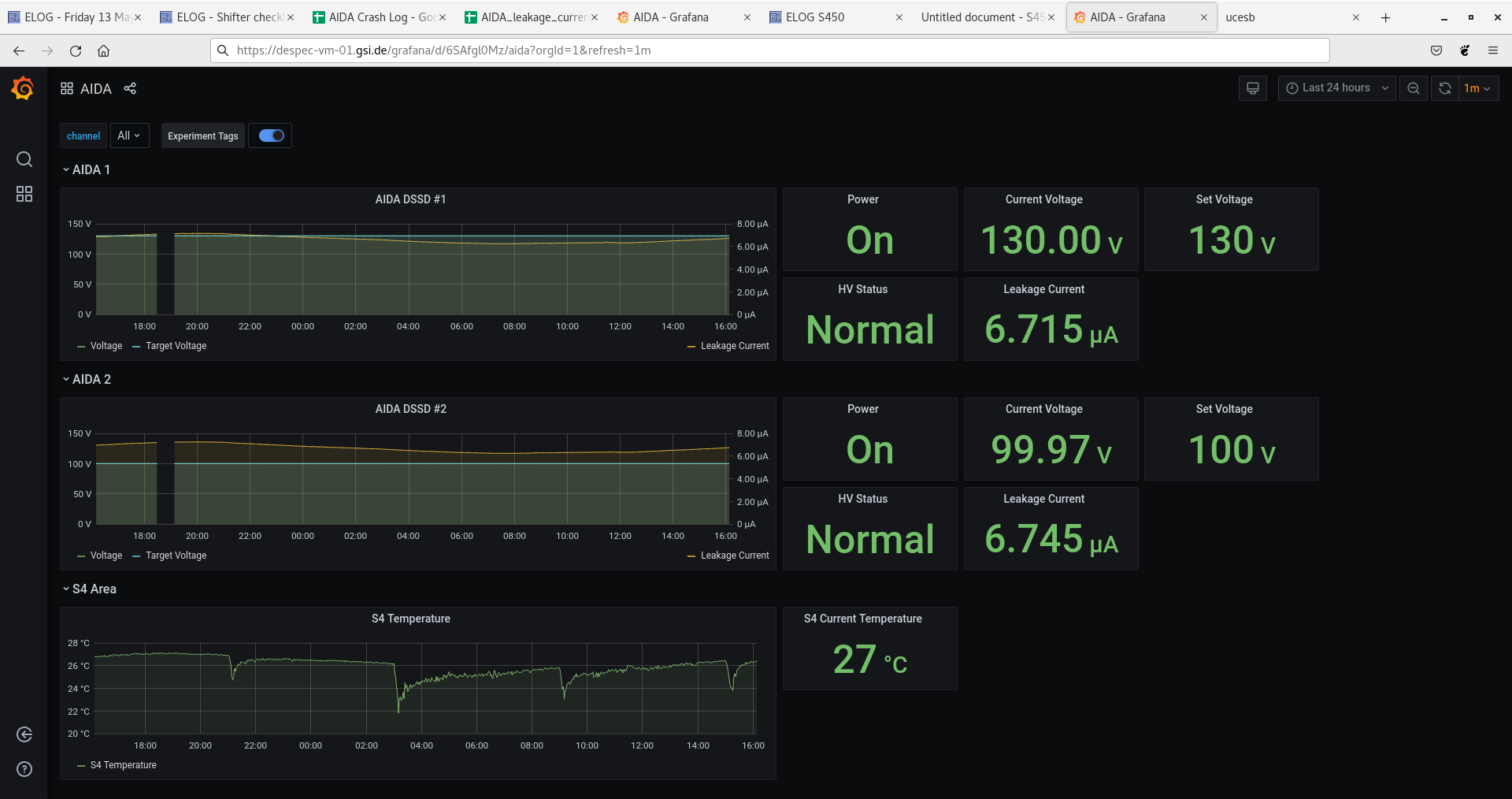
Task: Toggle Leakage Current series in AIDA DSSD #2 legend
Action: point(734,556)
